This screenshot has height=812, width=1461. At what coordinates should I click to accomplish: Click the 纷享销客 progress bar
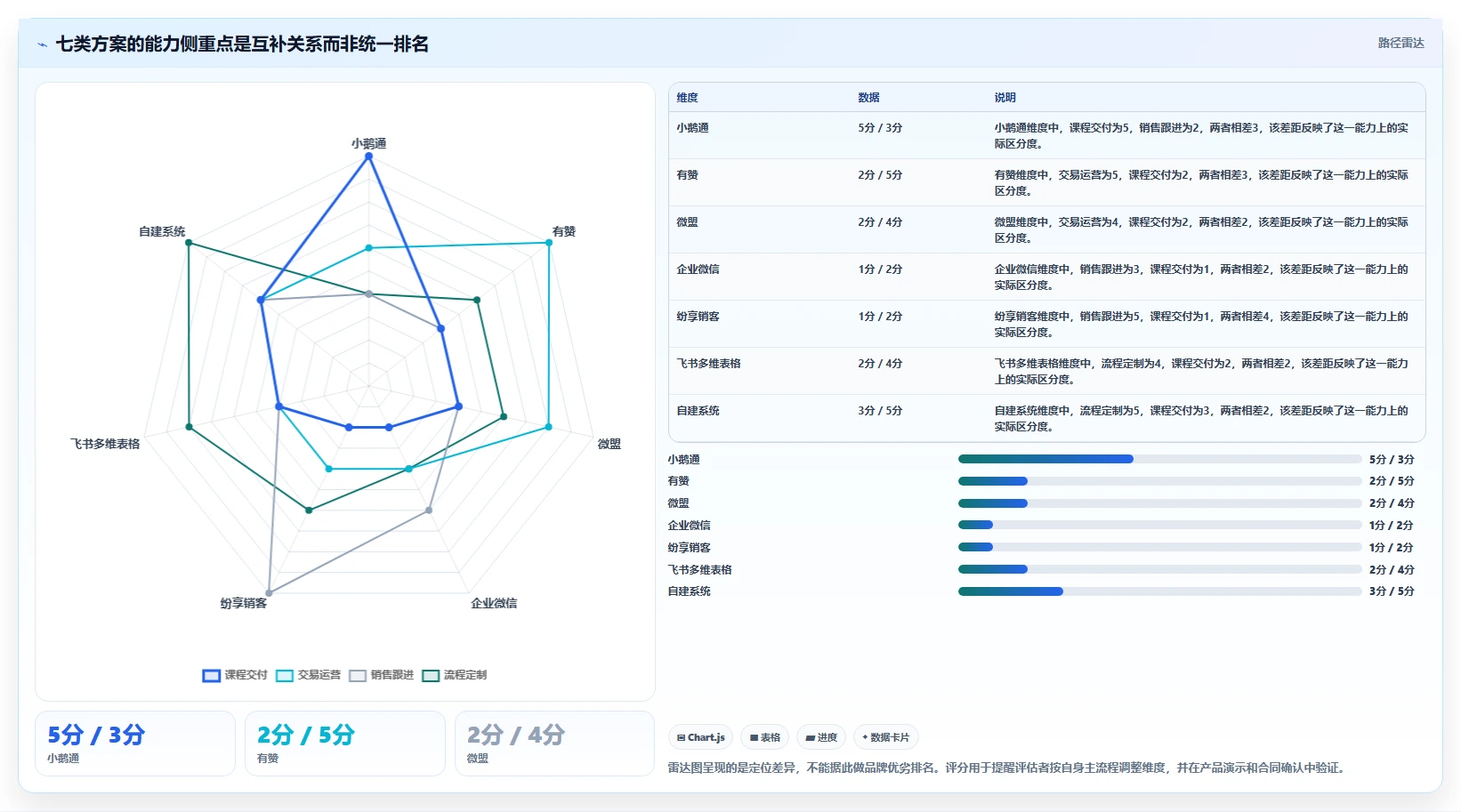(x=1159, y=547)
